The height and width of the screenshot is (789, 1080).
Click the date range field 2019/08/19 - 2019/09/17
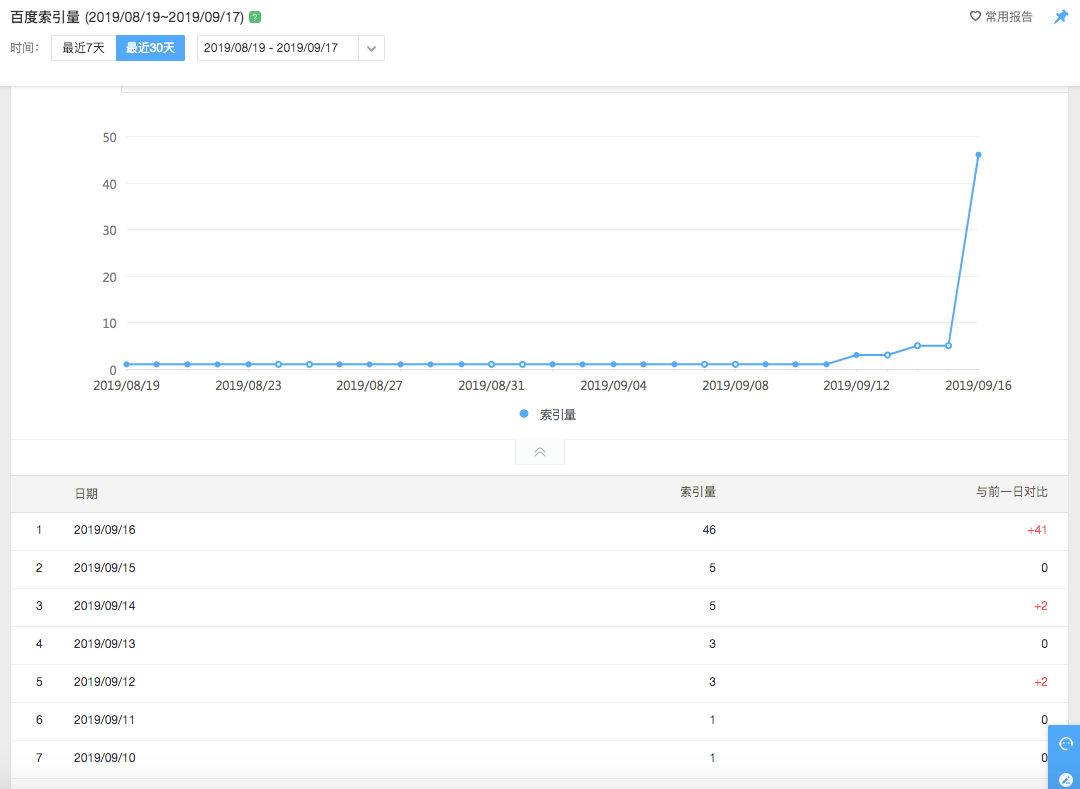(x=277, y=48)
